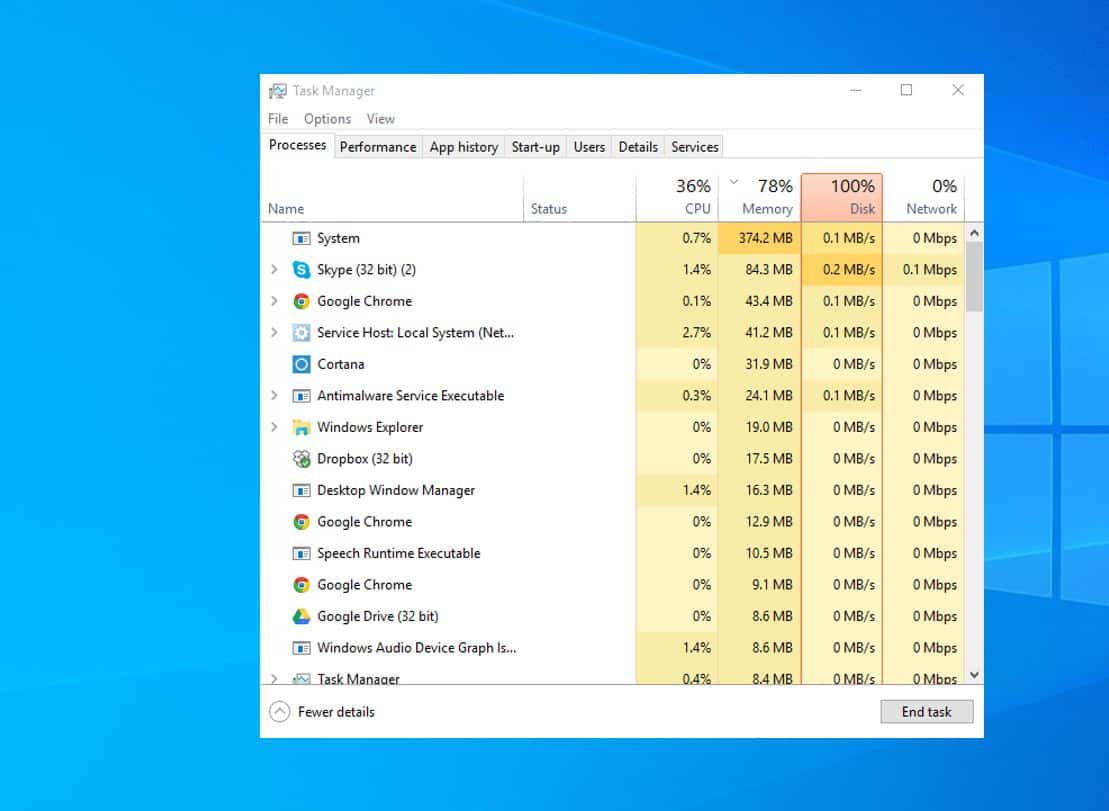Click the Fewer details label

[x=336, y=712]
